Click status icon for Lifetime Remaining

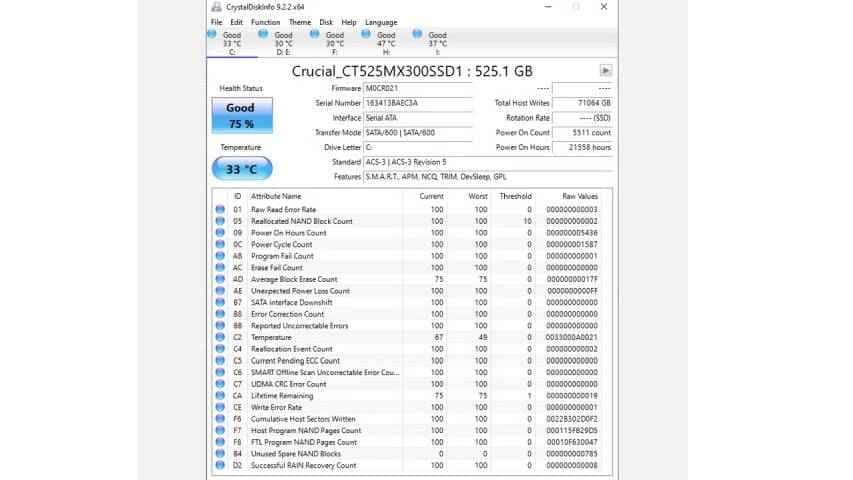coord(220,395)
